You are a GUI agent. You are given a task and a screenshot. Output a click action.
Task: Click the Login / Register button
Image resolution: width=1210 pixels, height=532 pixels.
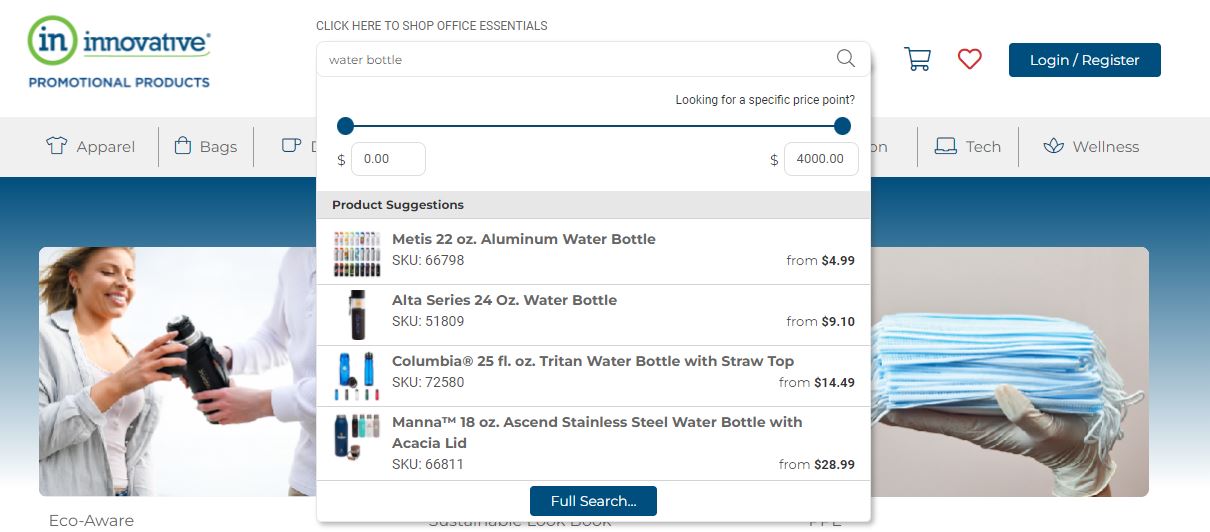(x=1084, y=60)
